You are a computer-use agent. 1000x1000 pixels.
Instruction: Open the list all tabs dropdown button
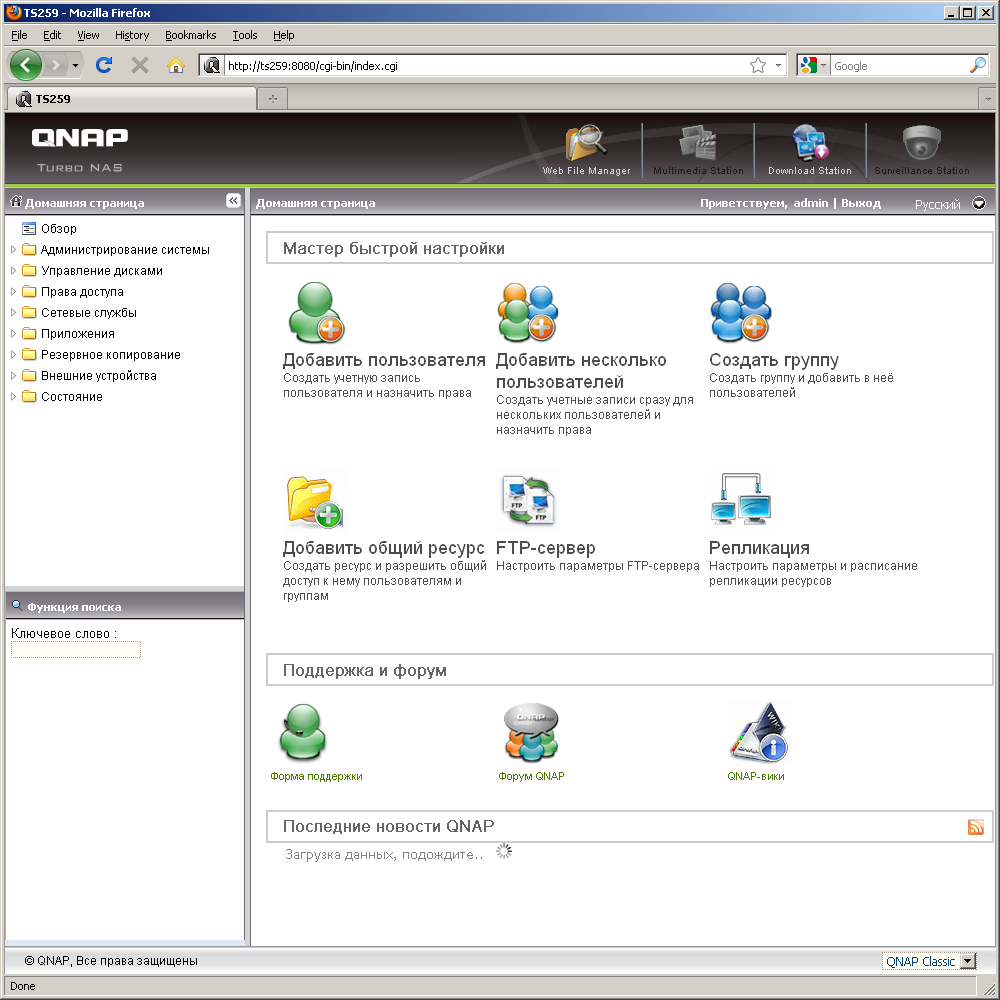click(987, 99)
